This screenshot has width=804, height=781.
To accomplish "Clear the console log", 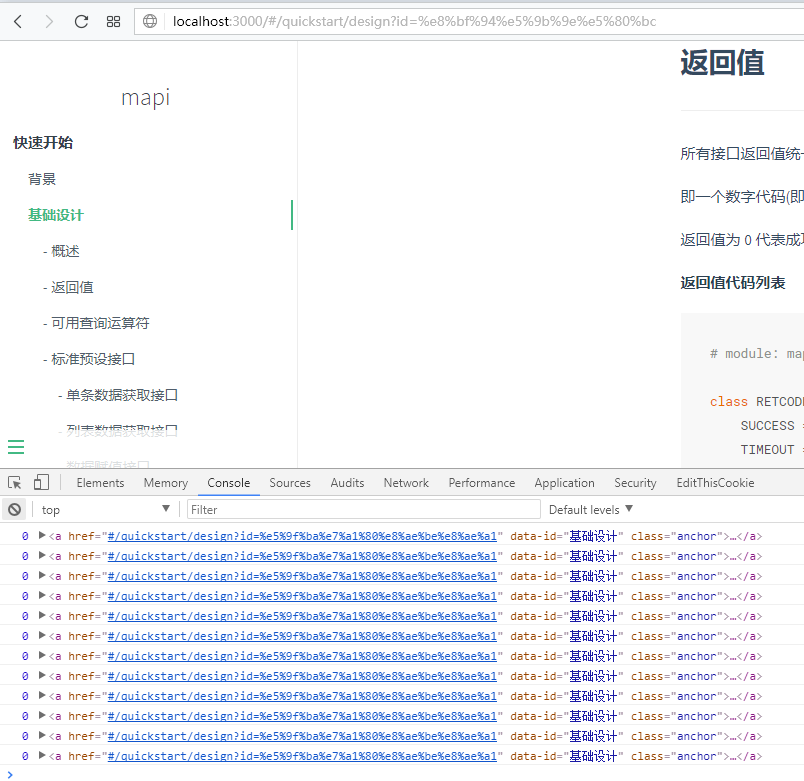I will pyautogui.click(x=15, y=509).
